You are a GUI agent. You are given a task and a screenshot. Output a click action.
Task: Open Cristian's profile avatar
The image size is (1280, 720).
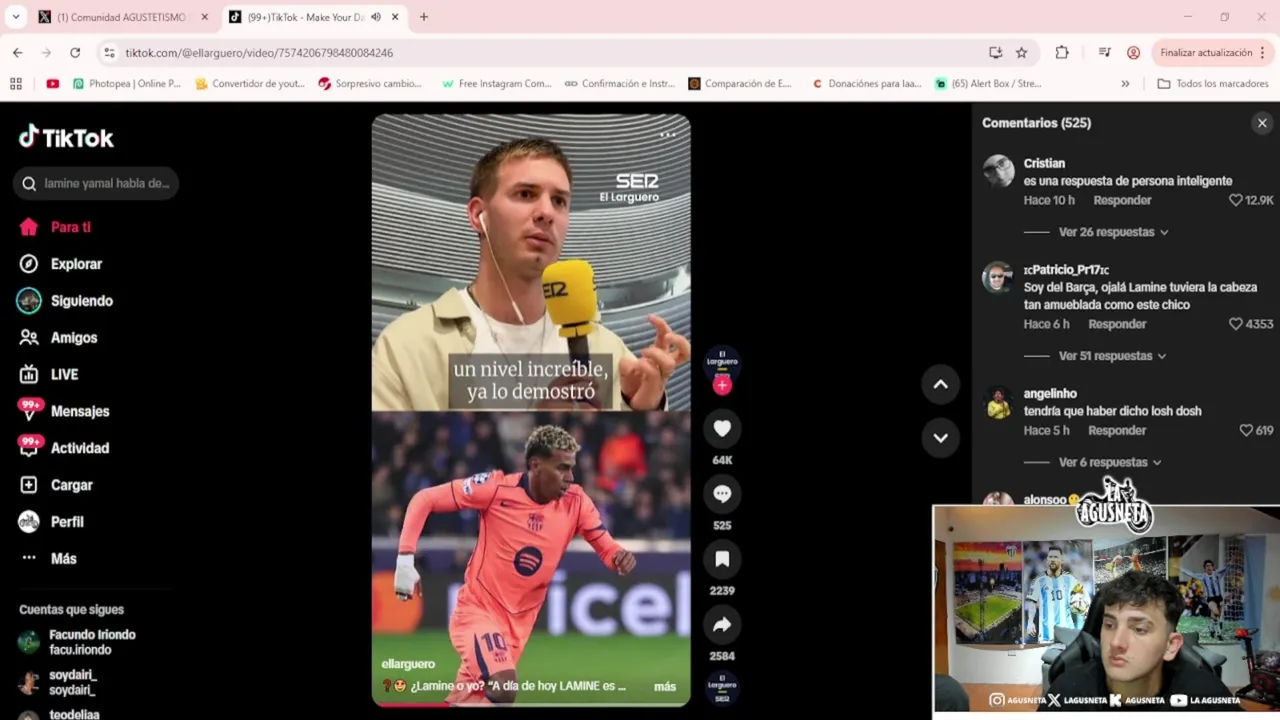tap(998, 171)
